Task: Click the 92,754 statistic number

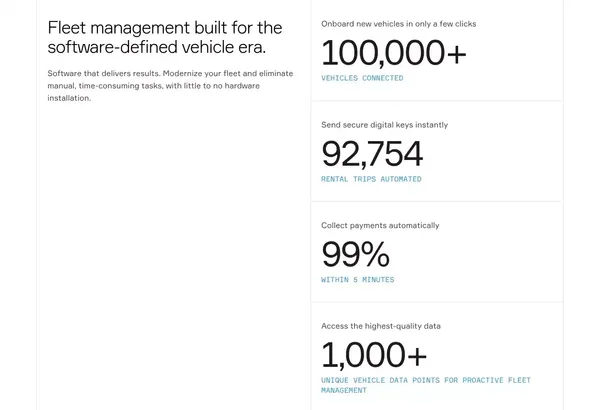Action: (x=372, y=154)
